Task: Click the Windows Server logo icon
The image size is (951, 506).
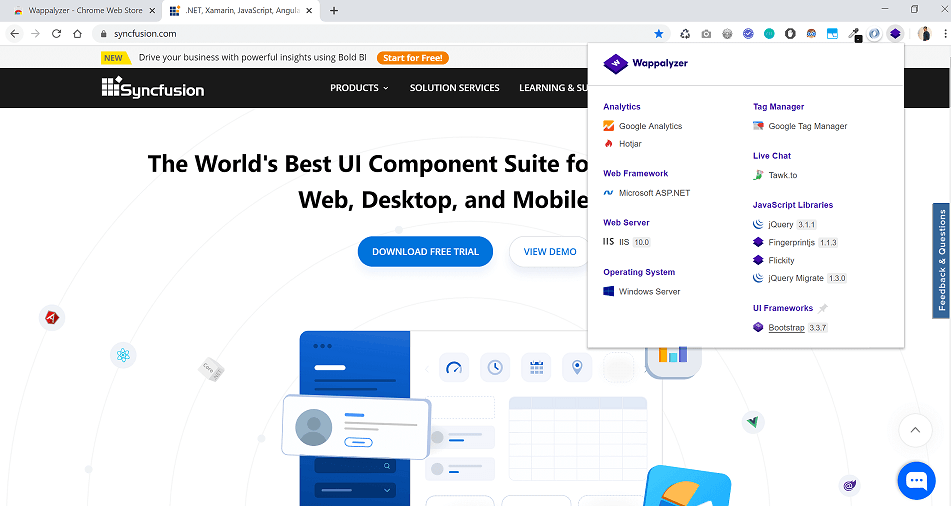Action: [x=608, y=291]
